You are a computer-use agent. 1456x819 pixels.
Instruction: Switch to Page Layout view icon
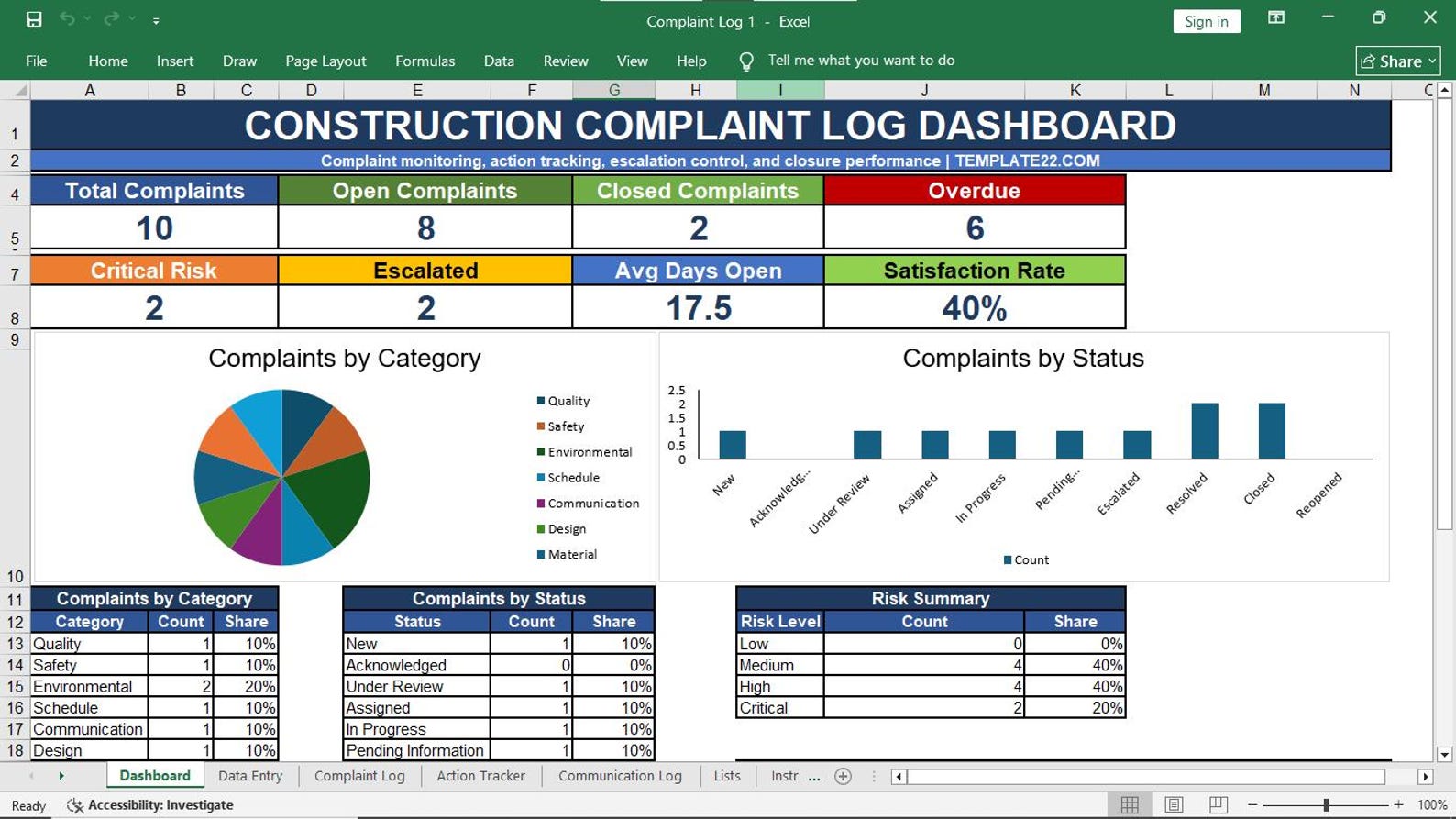(x=1174, y=805)
